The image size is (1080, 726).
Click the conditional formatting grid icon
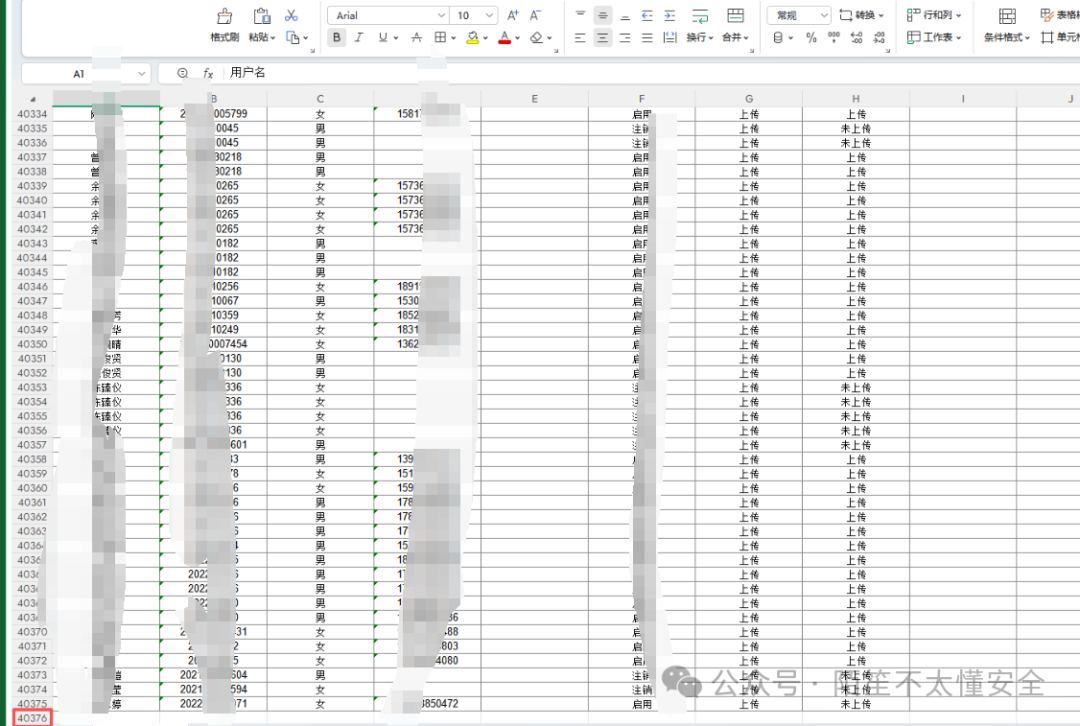(1007, 16)
